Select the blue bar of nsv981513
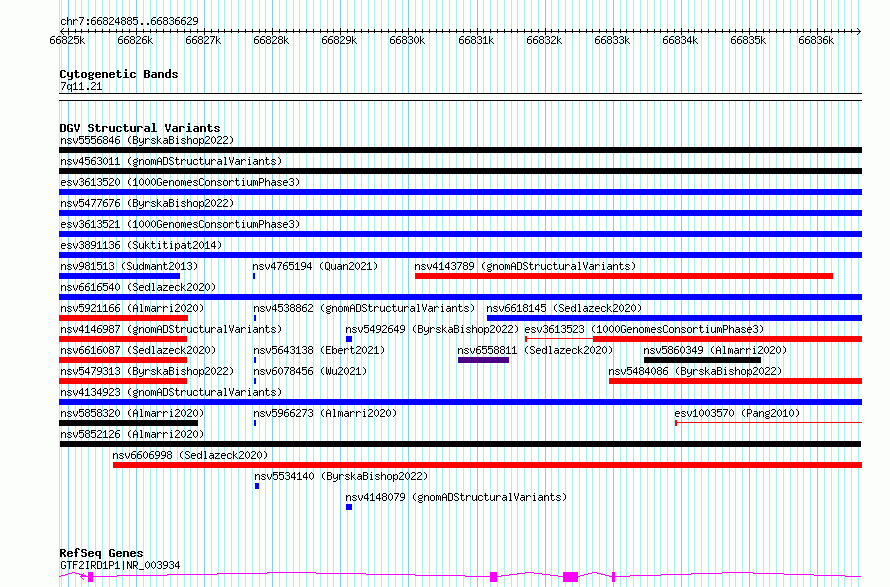Viewport: 890px width, 587px height. click(120, 276)
